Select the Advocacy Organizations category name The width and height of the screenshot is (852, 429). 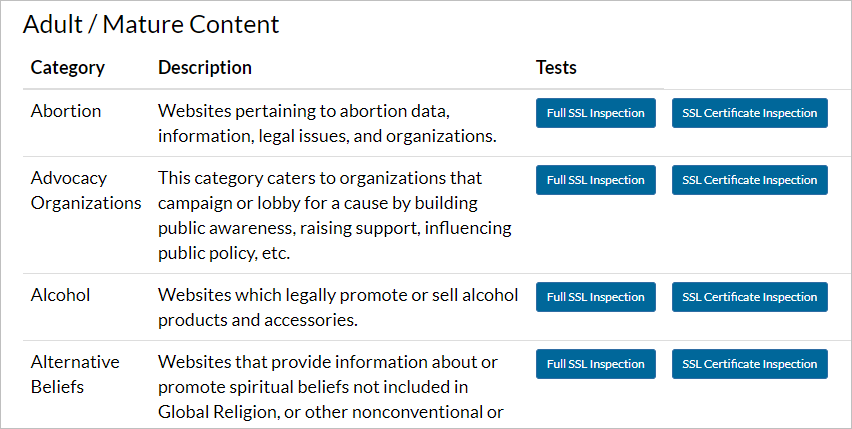pos(86,190)
